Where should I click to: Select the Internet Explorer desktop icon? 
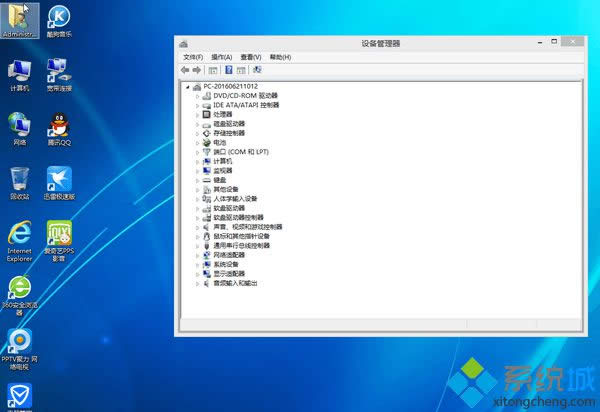point(20,241)
